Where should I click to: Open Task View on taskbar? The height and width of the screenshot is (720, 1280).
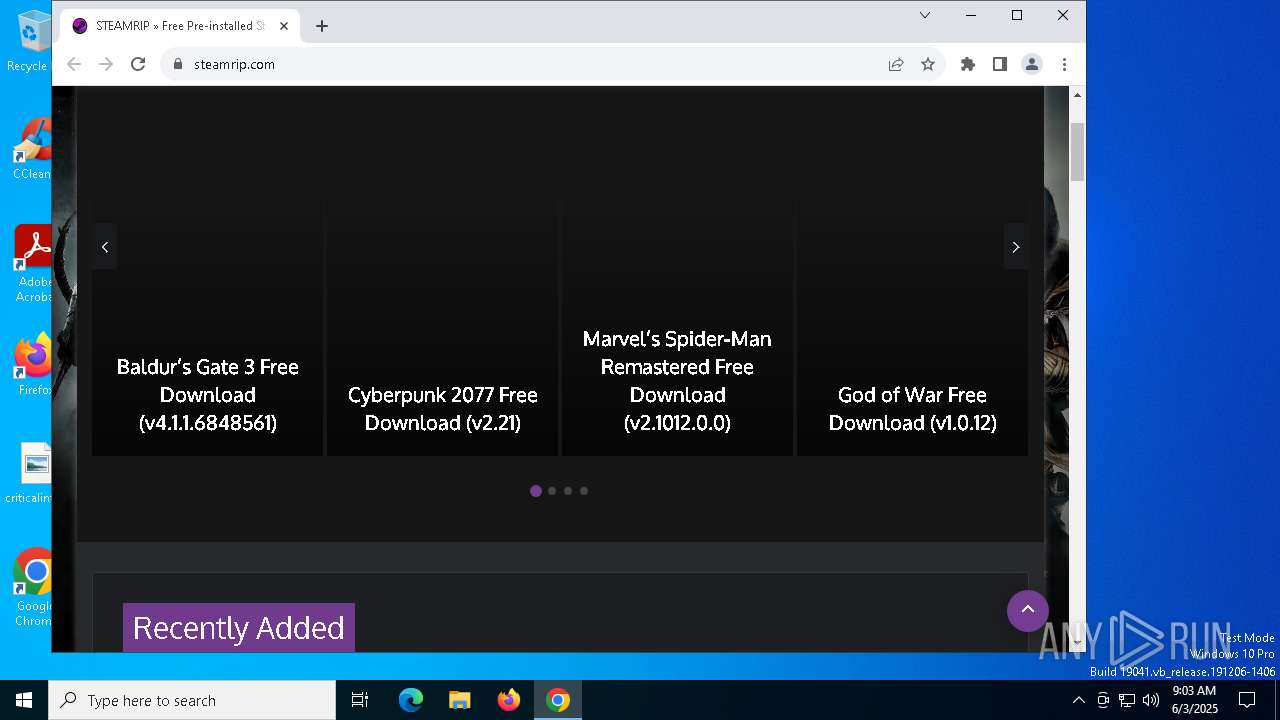pyautogui.click(x=360, y=700)
